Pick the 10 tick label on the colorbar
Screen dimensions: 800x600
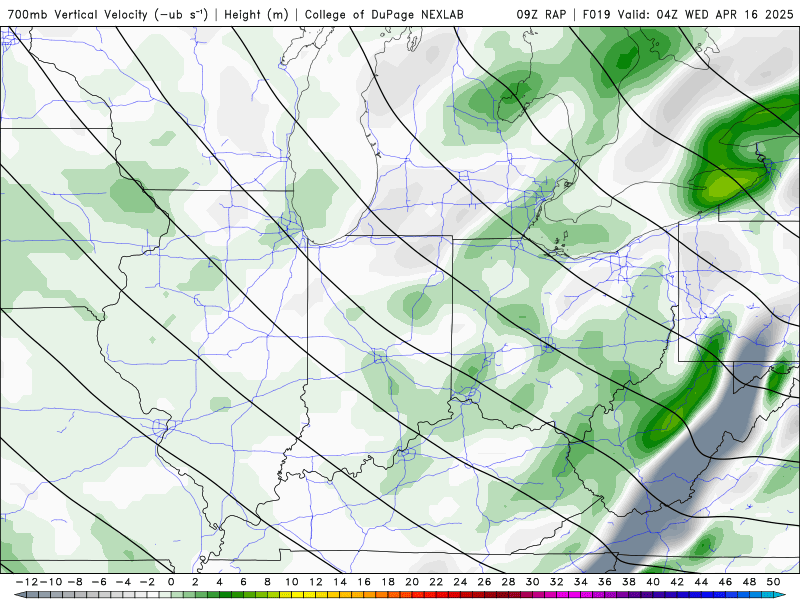tap(291, 582)
